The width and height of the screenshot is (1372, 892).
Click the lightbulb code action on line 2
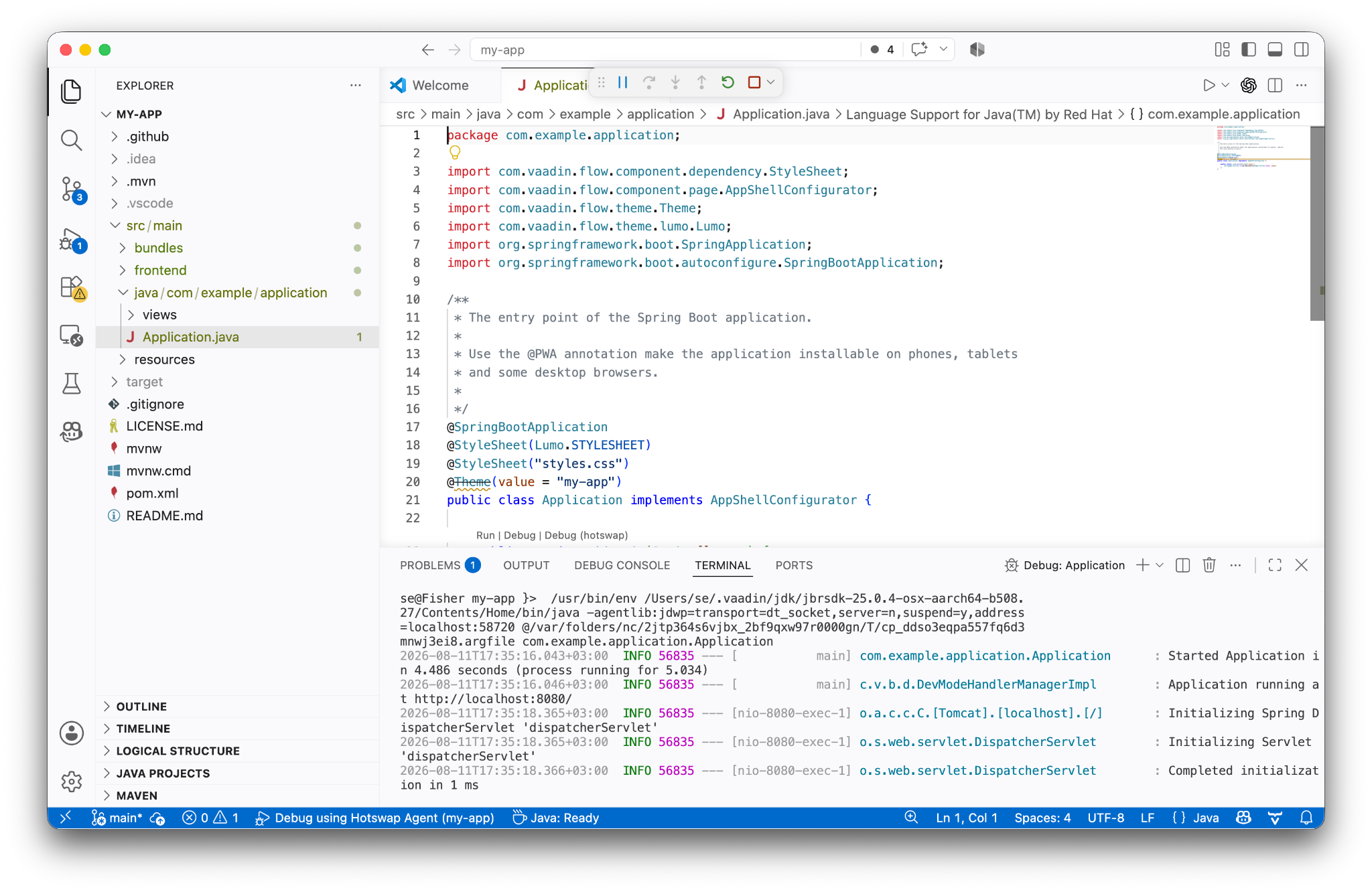pyautogui.click(x=455, y=153)
